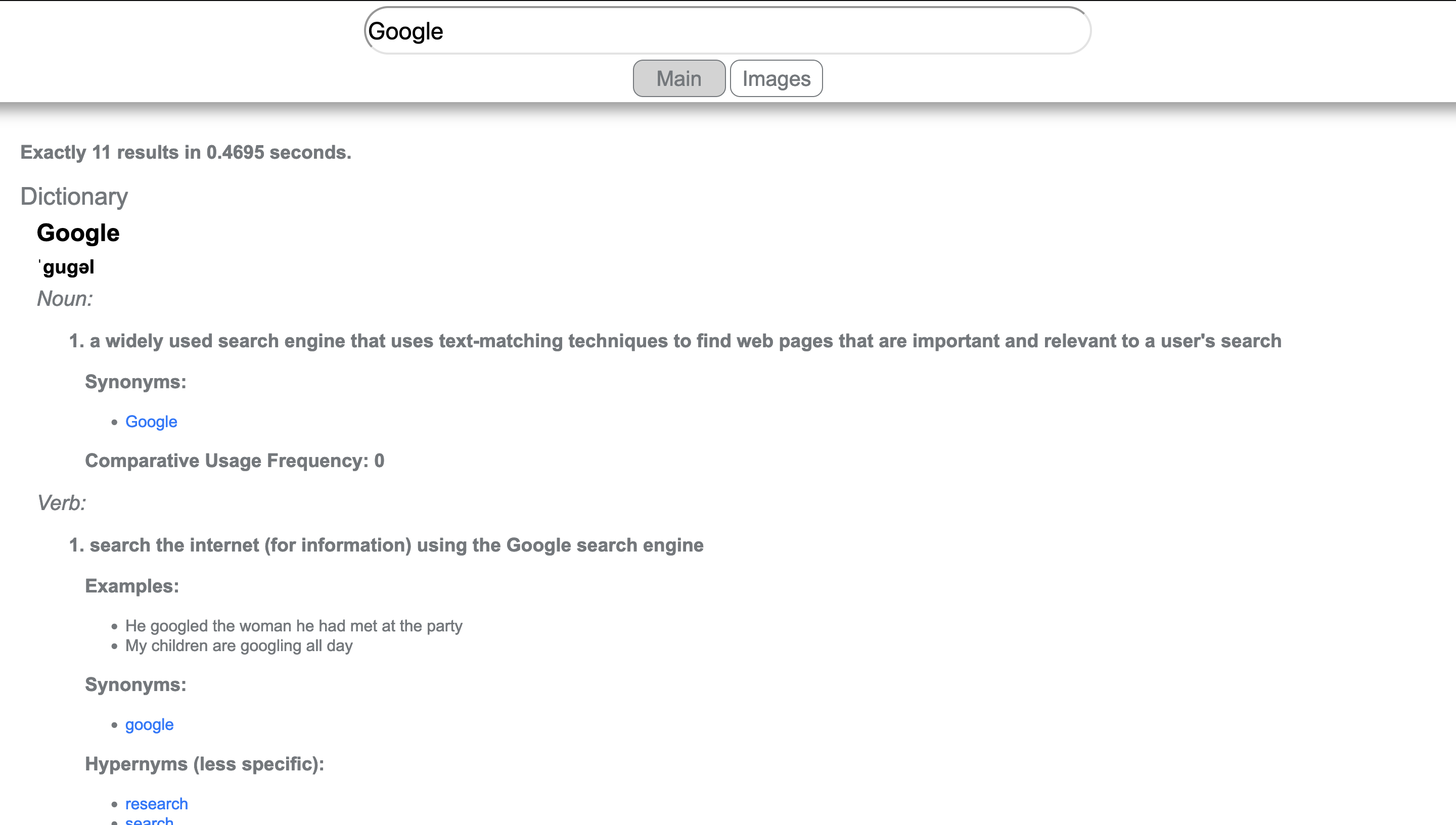Click the Comparative Usage Frequency line
The width and height of the screenshot is (1456, 825).
click(x=235, y=461)
